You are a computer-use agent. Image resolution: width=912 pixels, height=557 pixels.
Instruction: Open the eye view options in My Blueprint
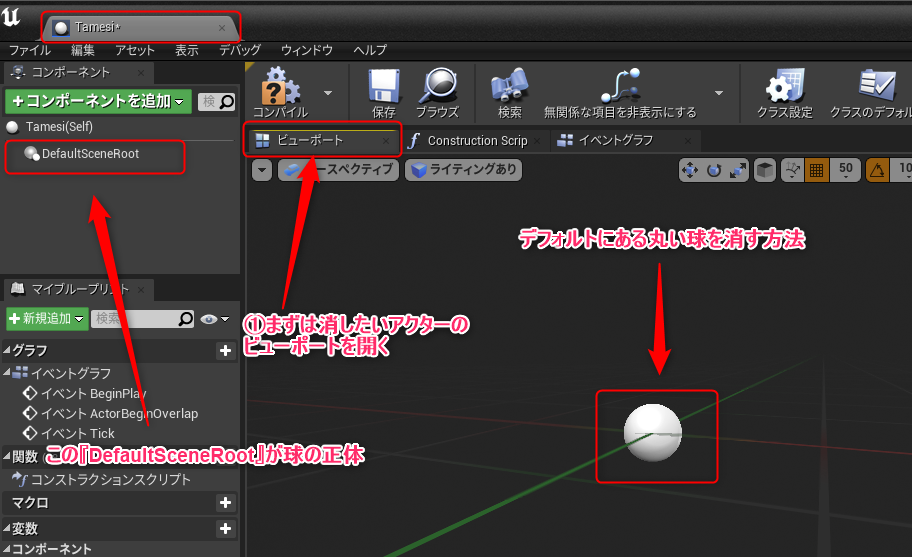point(210,319)
